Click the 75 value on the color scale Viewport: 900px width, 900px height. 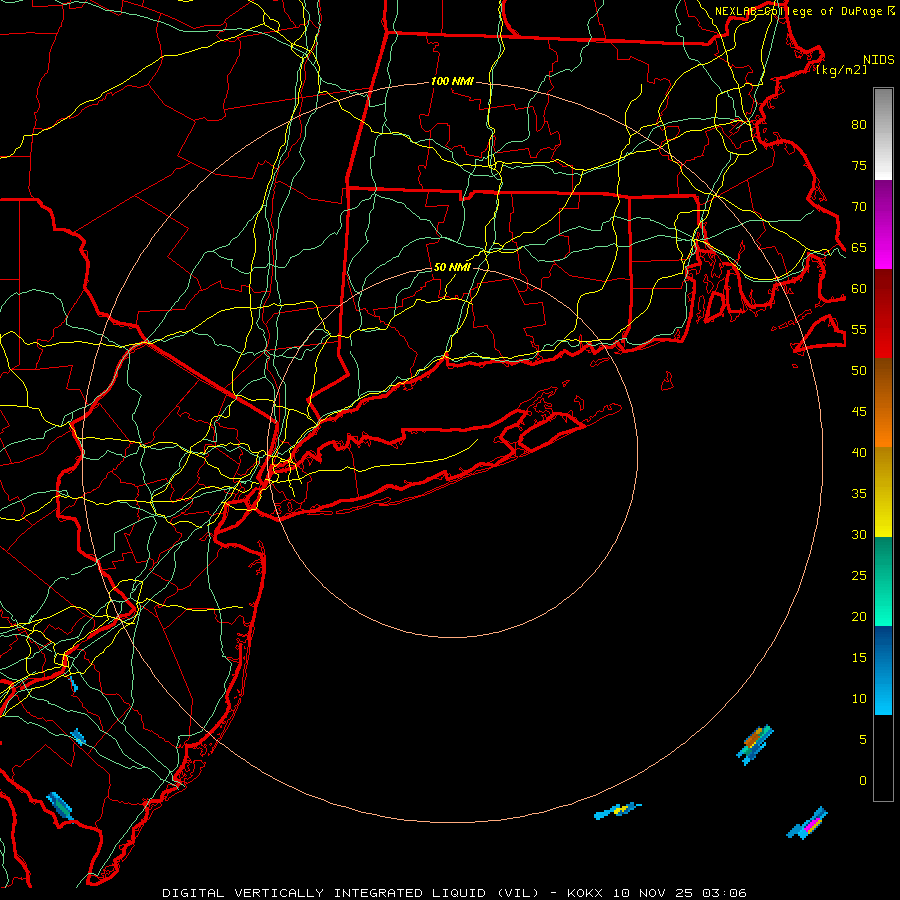[x=859, y=166]
